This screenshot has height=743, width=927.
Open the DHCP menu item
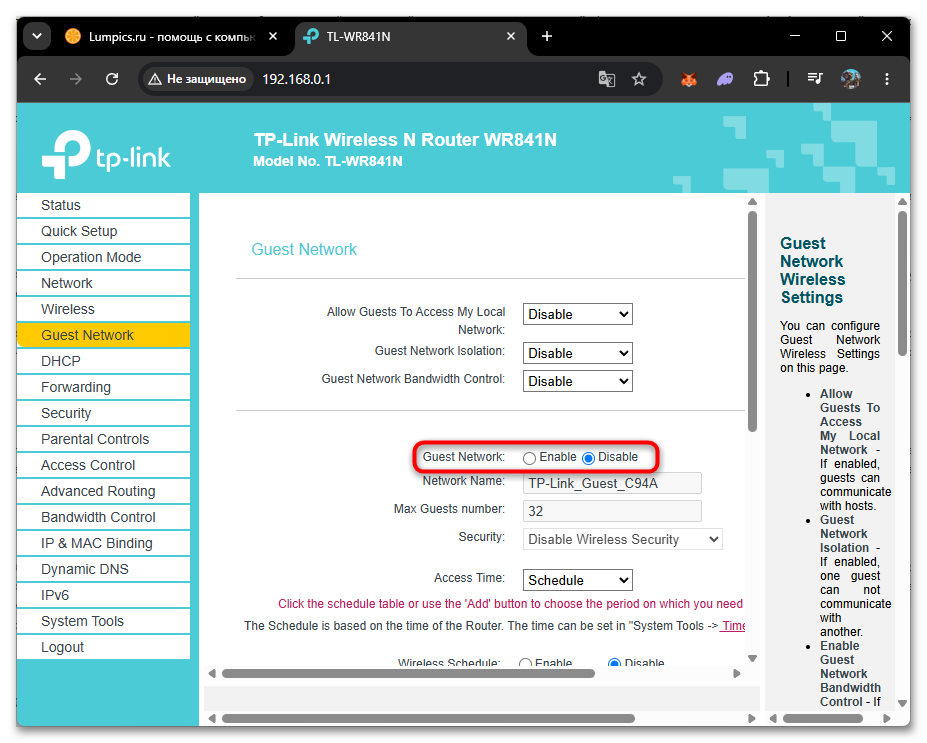[103, 361]
